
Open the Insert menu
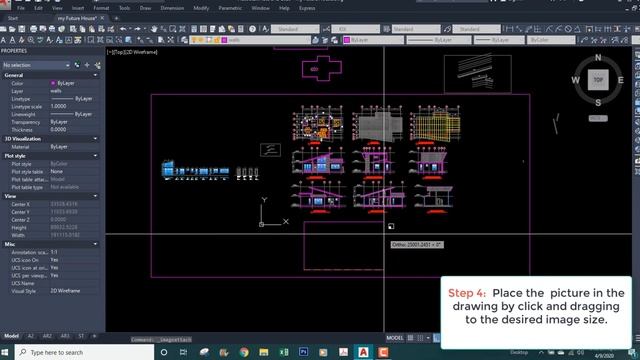point(78,8)
